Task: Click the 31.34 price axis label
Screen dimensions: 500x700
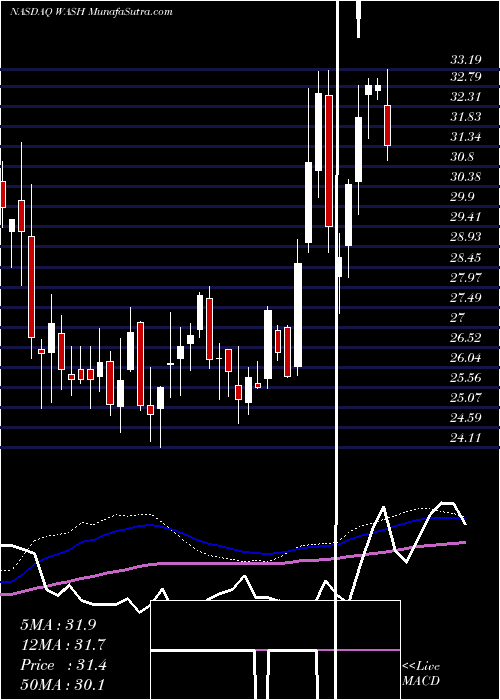Action: pos(466,136)
